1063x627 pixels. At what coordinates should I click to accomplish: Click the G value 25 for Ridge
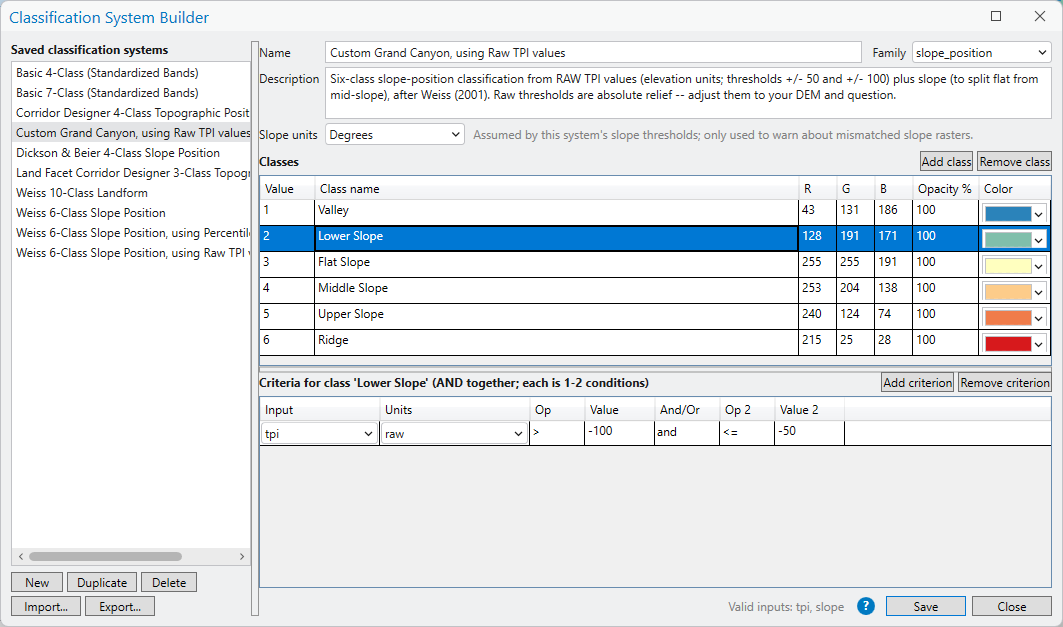click(x=855, y=340)
